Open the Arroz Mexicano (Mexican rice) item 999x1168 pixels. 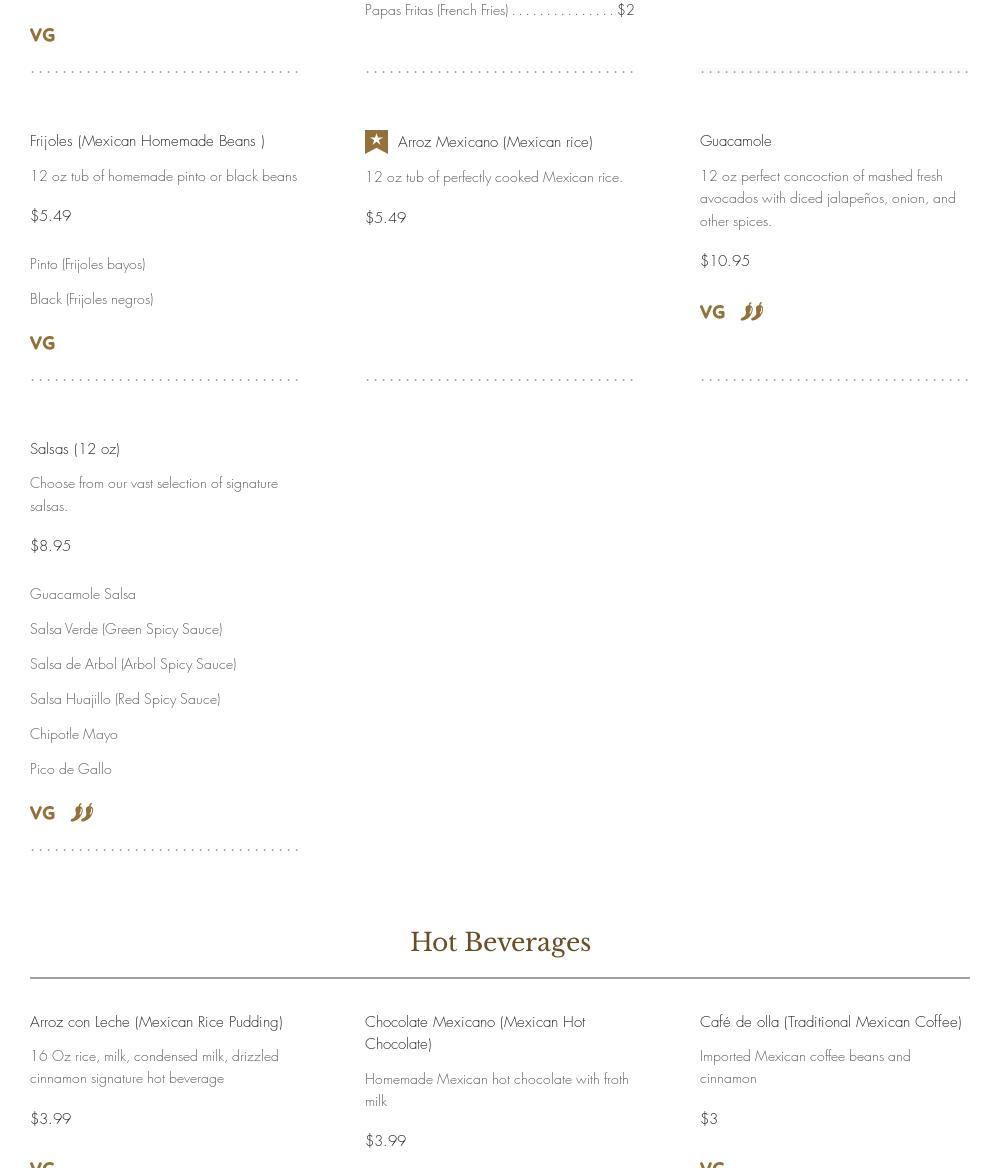pyautogui.click(x=495, y=142)
